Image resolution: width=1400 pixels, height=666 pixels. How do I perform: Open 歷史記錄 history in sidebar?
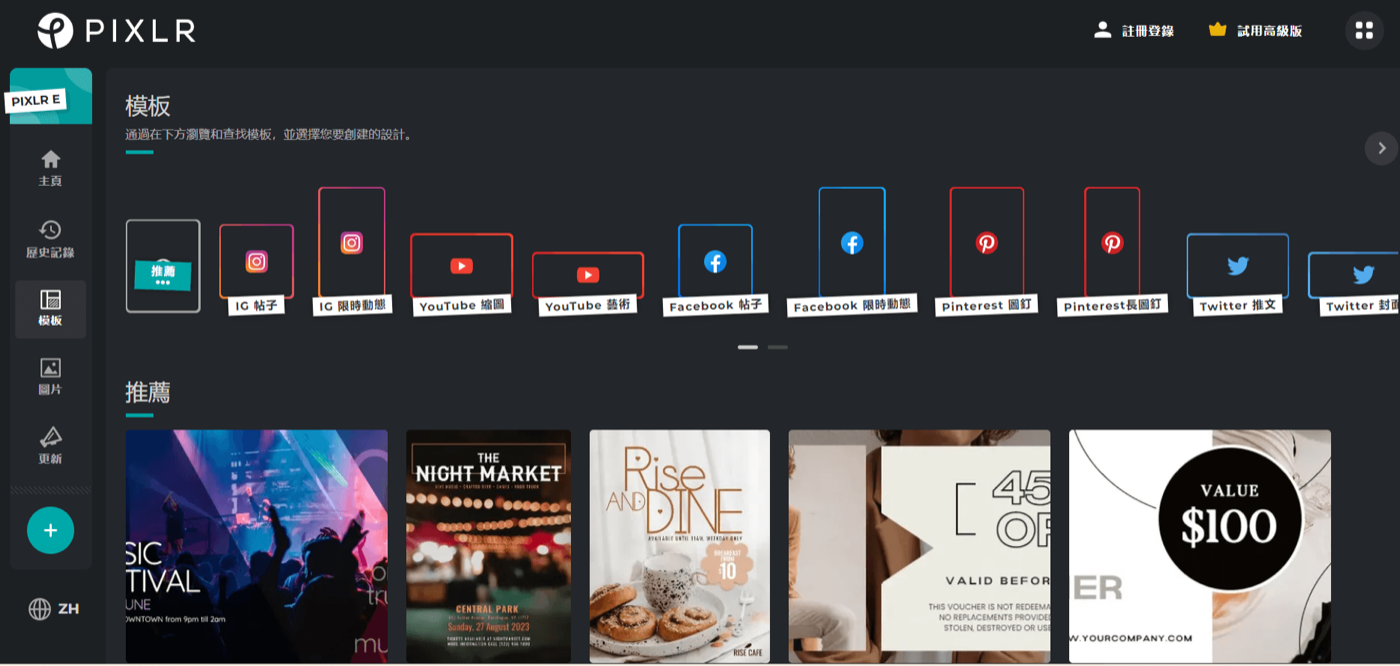pos(50,239)
